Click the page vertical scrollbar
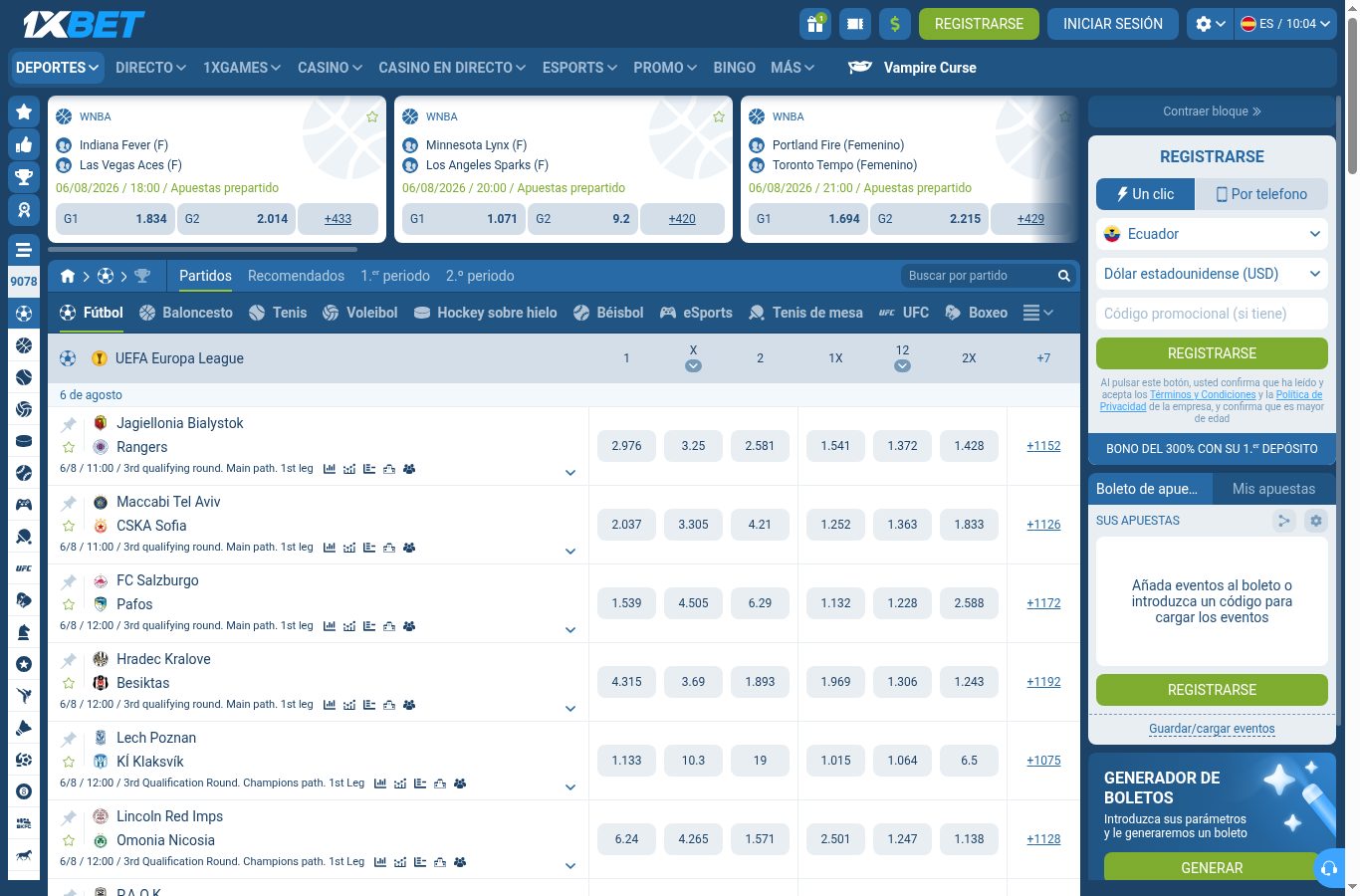1360x896 pixels. (x=1352, y=96)
